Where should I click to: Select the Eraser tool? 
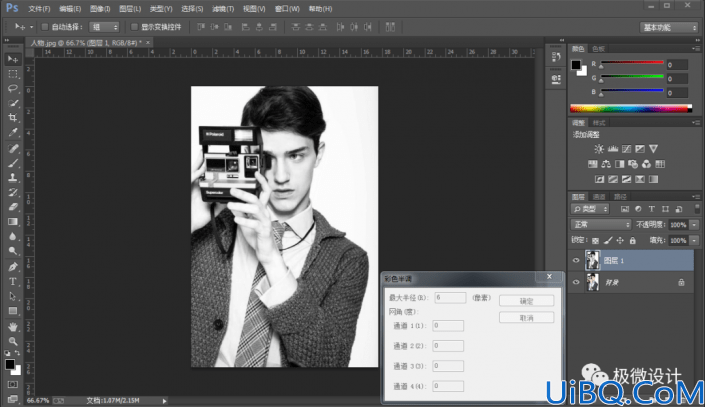(13, 207)
